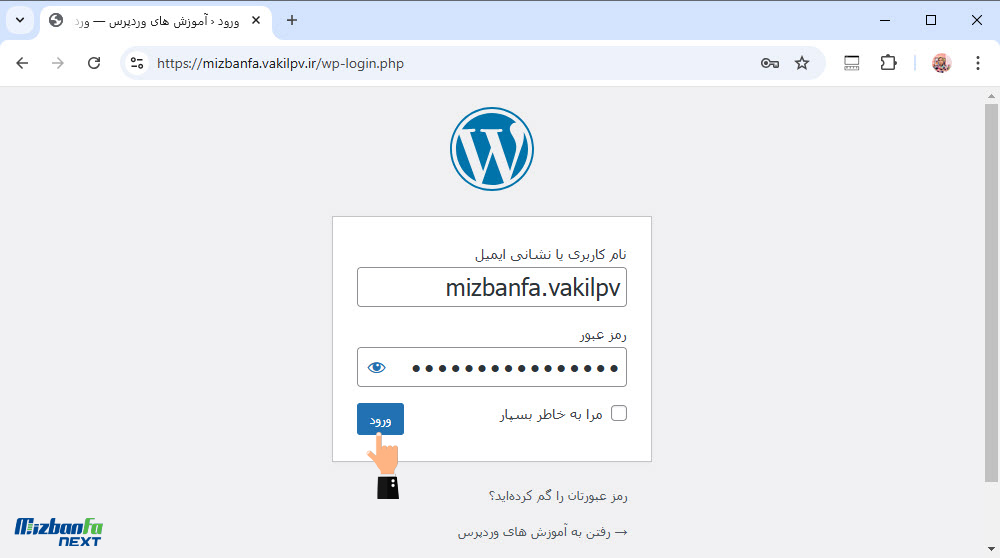This screenshot has width=1000, height=558.
Task: Select the WordPress login tab
Action: click(156, 21)
